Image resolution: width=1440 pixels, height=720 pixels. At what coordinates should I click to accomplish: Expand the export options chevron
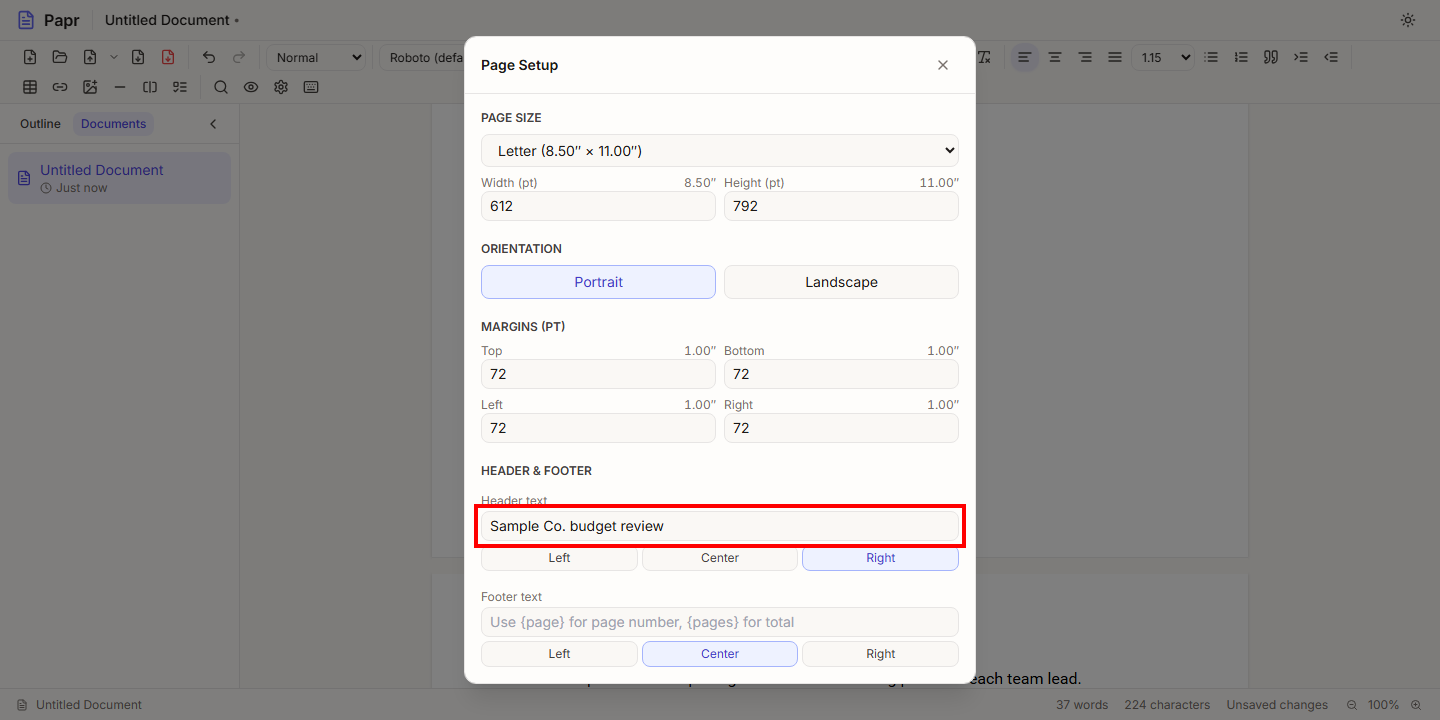pos(113,57)
